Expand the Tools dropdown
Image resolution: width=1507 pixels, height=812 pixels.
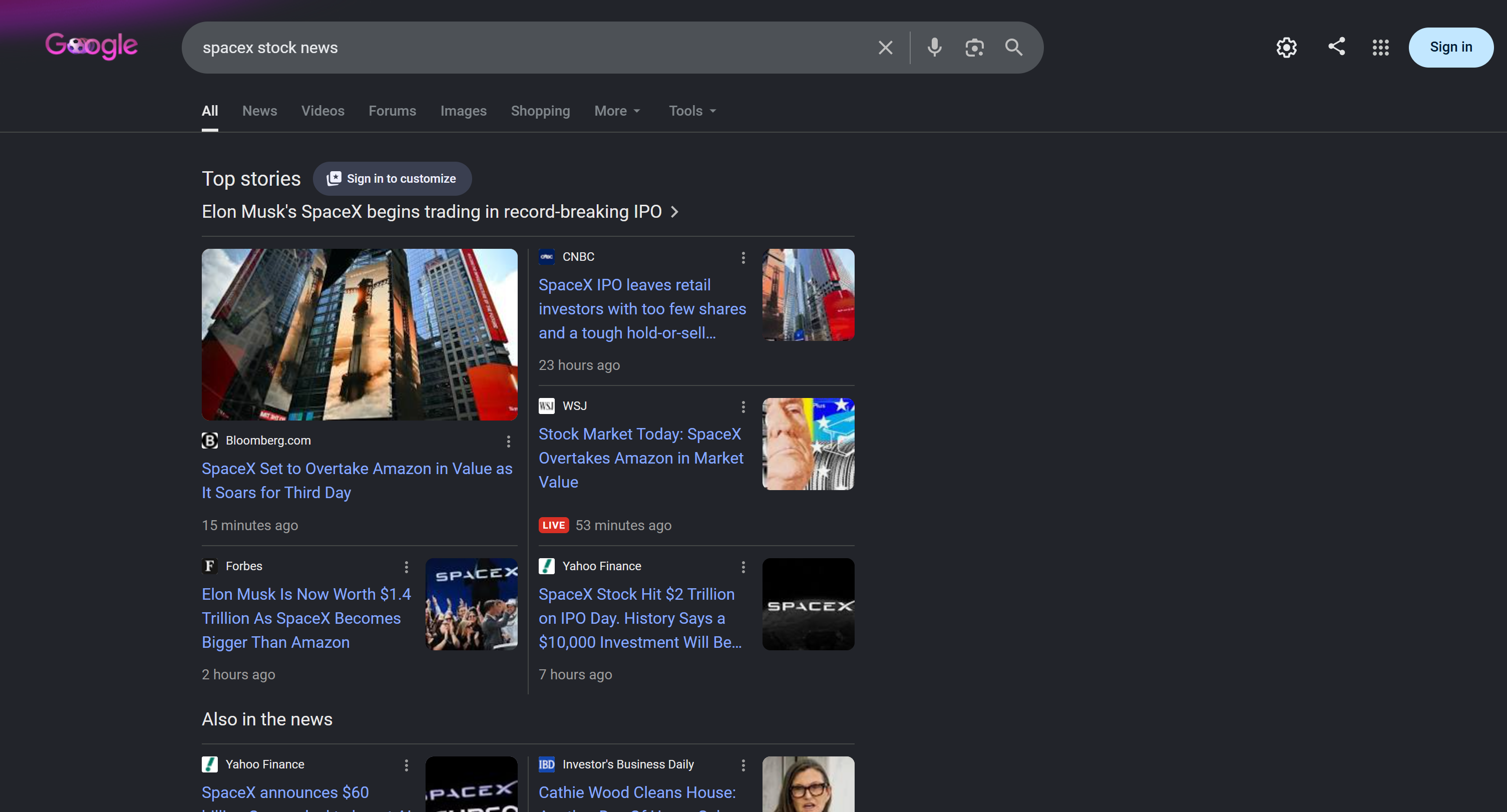pos(692,111)
